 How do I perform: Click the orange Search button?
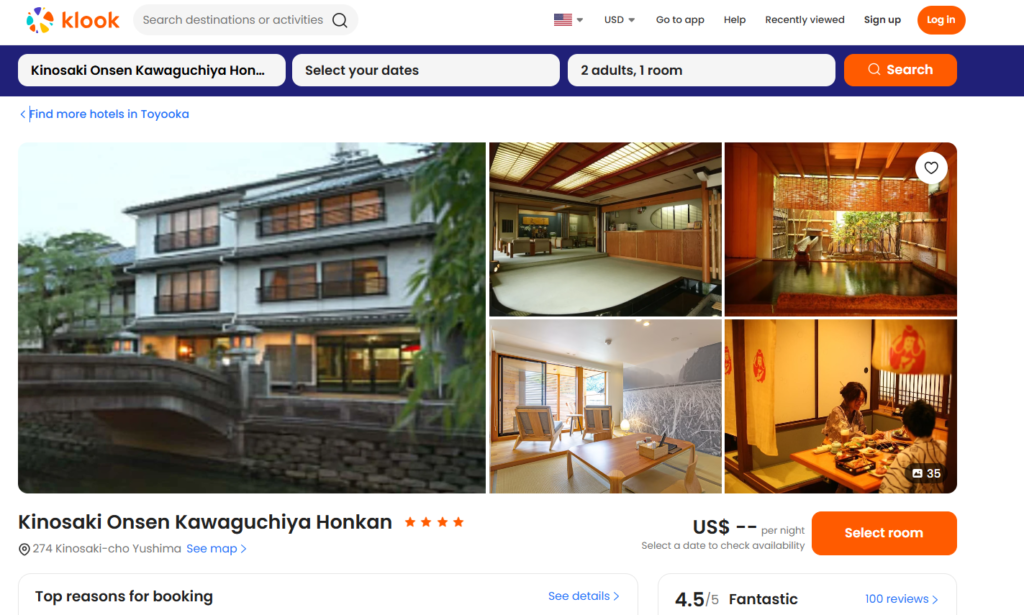point(900,70)
